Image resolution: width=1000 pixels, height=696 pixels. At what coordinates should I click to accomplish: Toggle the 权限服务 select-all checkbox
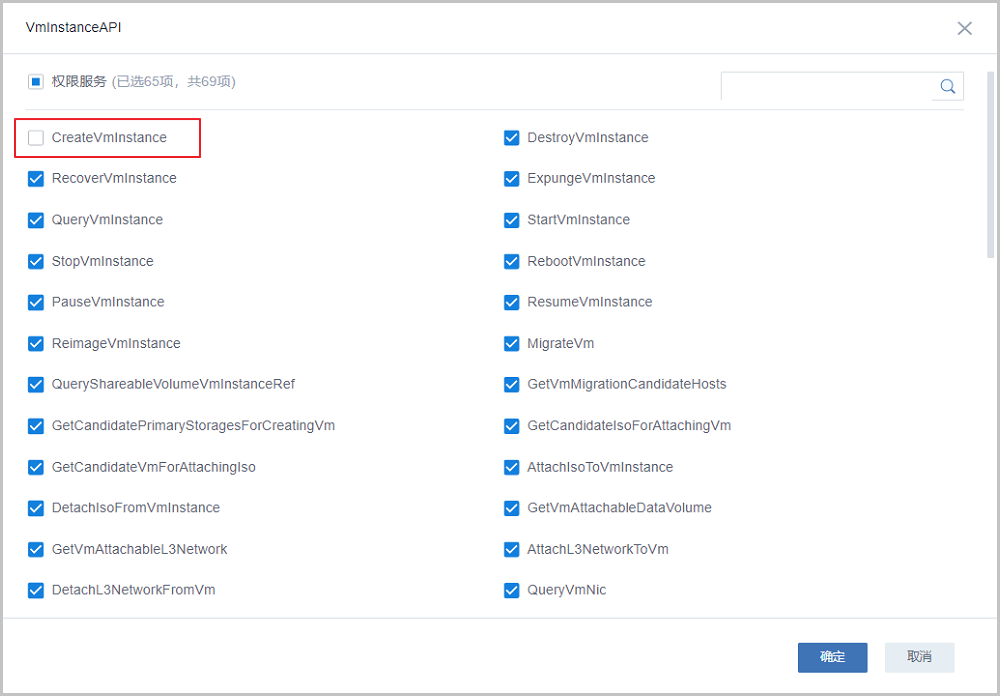36,82
